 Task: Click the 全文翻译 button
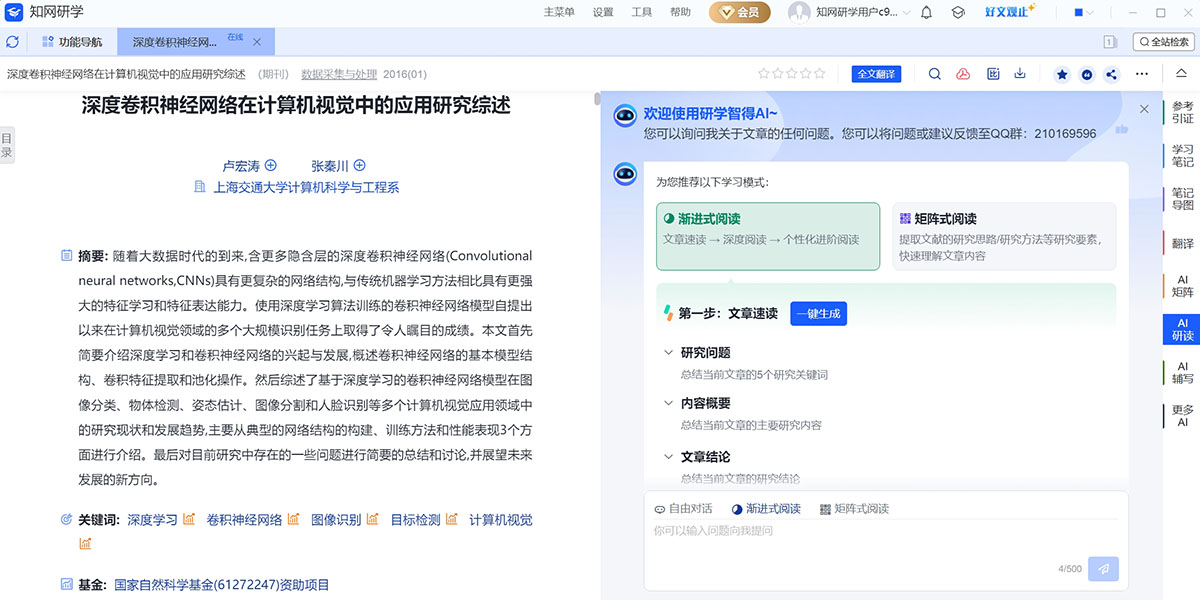point(876,74)
